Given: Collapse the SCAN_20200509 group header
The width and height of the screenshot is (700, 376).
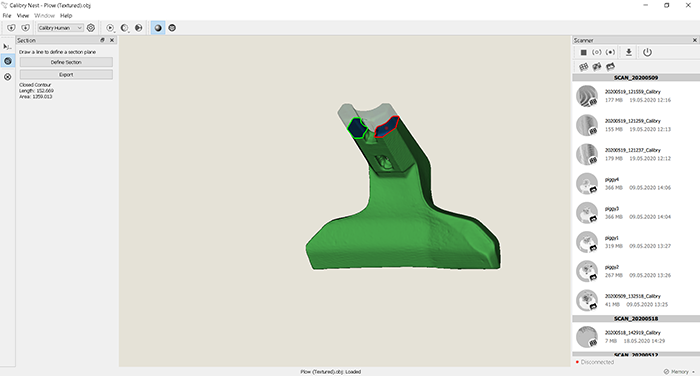Looking at the screenshot, I should tap(636, 78).
